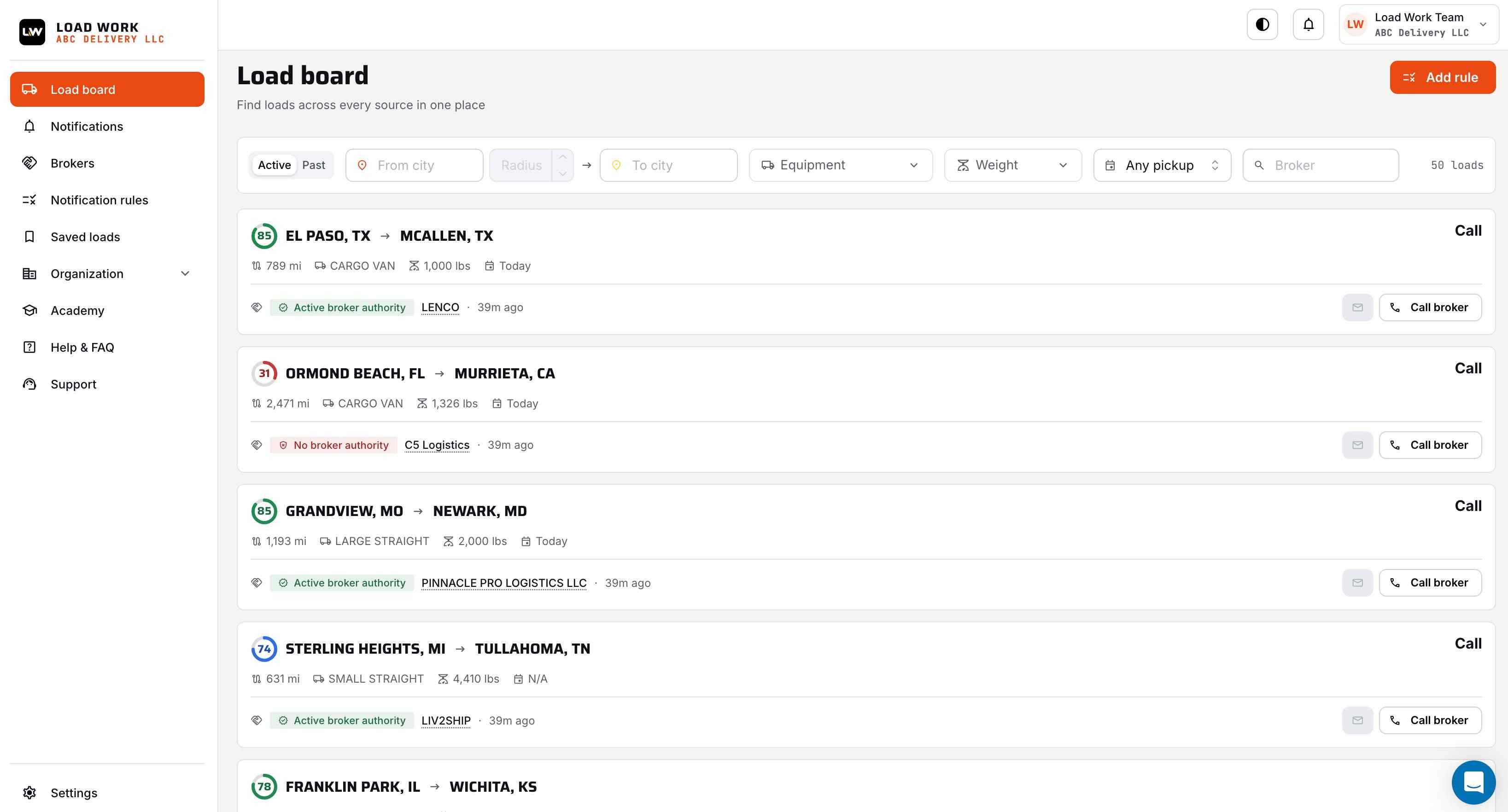Open the notifications bell in header
1508x812 pixels.
(x=1309, y=24)
